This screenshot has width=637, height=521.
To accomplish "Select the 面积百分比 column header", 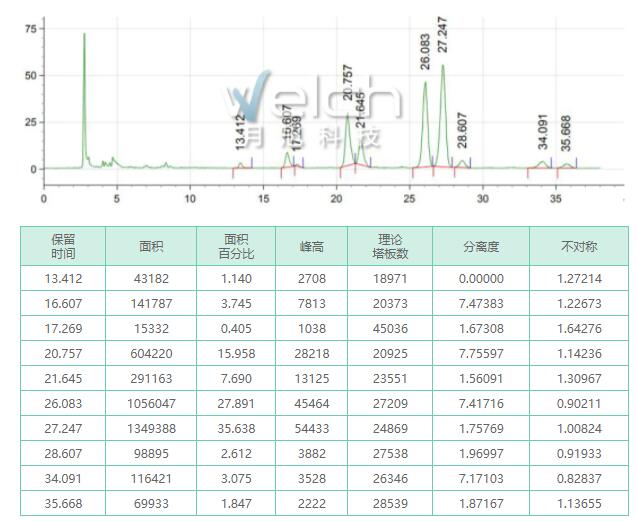I will point(236,246).
